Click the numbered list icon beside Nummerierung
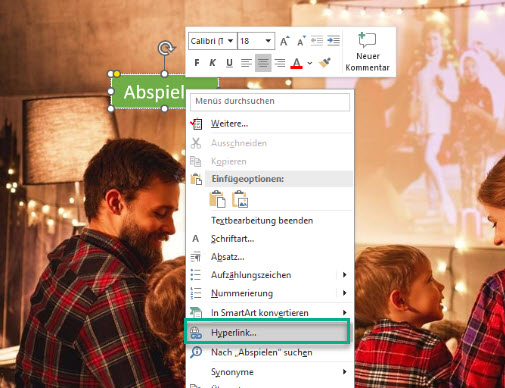This screenshot has height=388, width=505. (x=196, y=293)
